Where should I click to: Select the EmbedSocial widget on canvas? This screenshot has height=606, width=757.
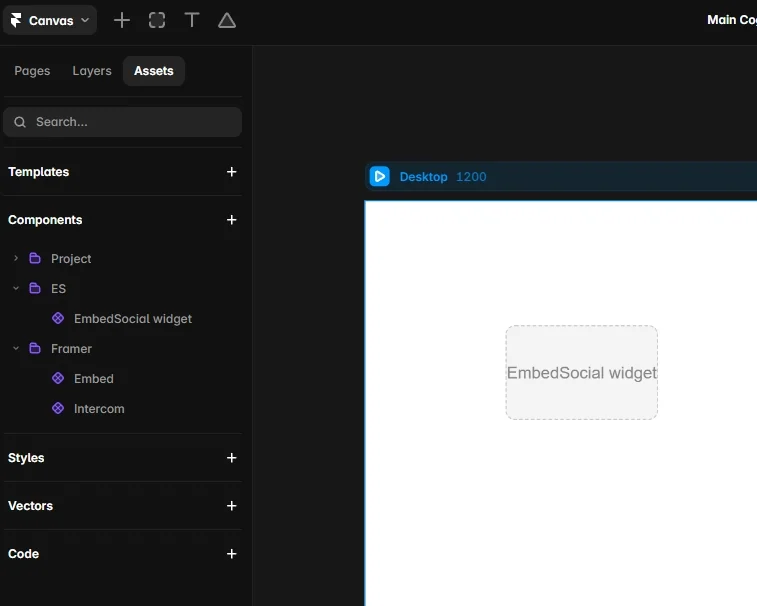[582, 372]
